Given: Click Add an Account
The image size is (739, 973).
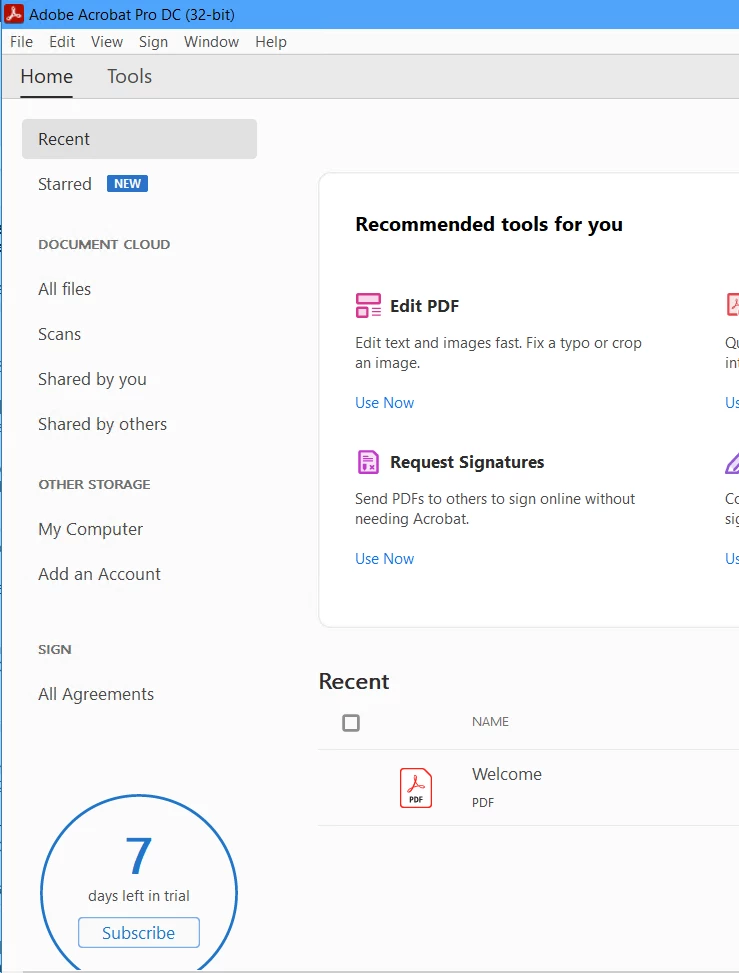Looking at the screenshot, I should 99,574.
